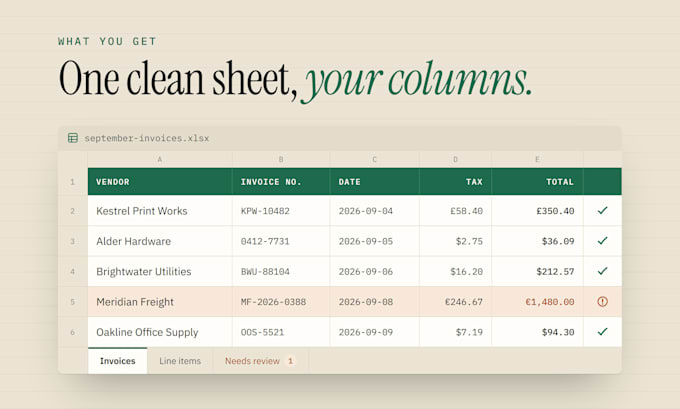Select row number 6
This screenshot has width=680, height=409.
tap(72, 332)
